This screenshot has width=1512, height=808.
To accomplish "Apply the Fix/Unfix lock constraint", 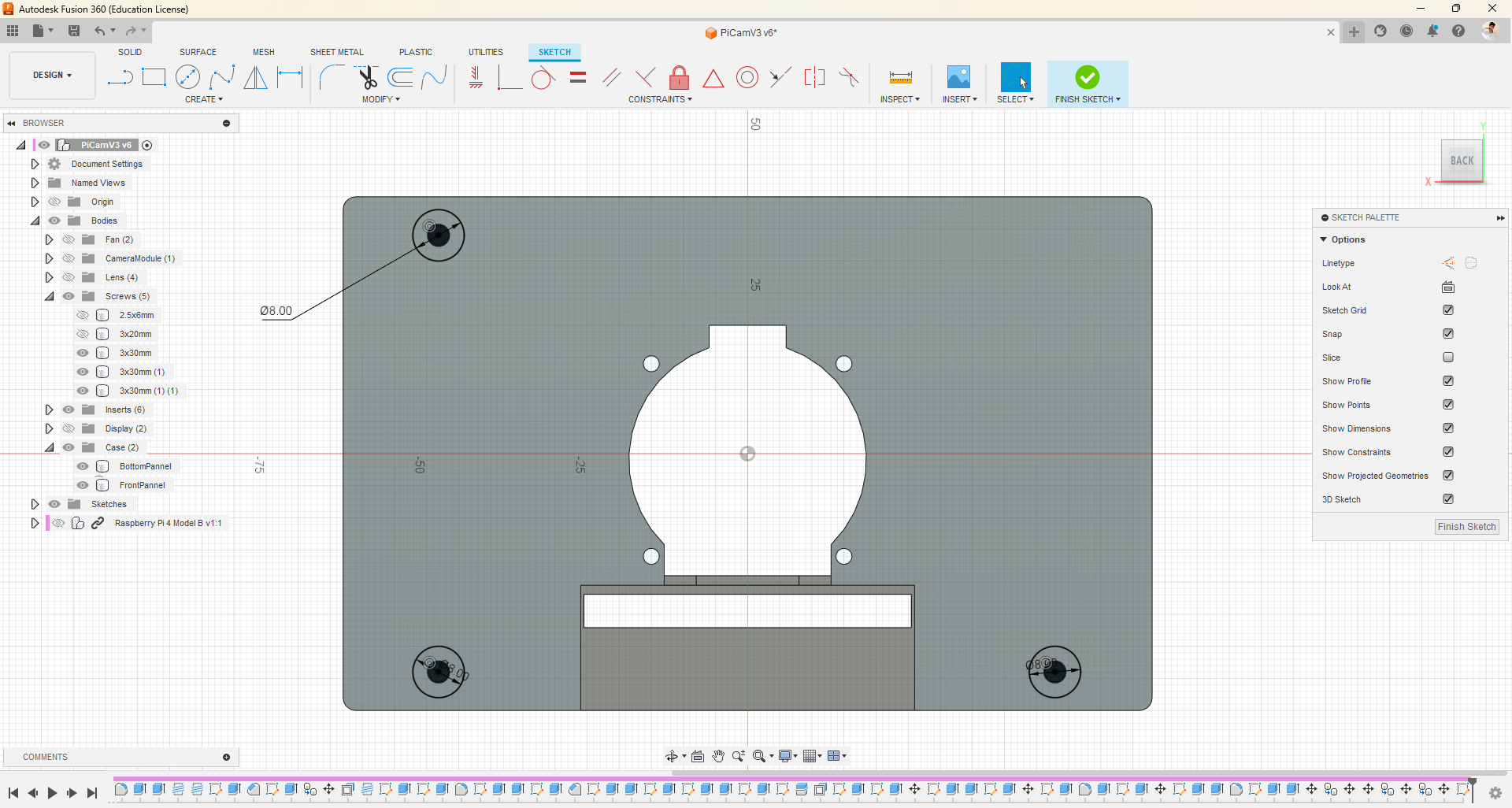I will click(x=679, y=77).
